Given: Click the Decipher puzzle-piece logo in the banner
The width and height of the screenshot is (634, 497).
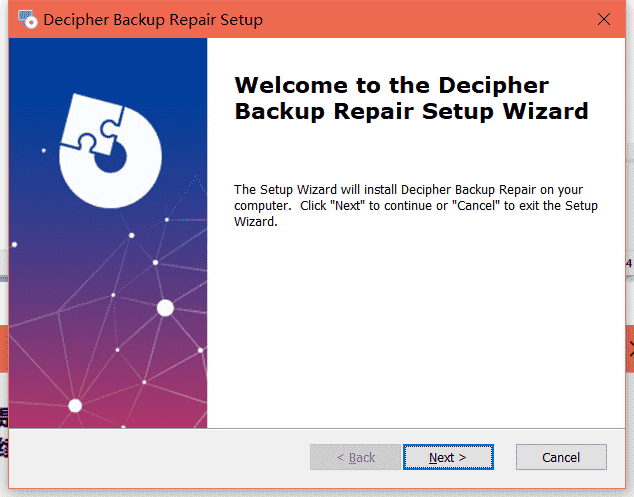Looking at the screenshot, I should 111,151.
